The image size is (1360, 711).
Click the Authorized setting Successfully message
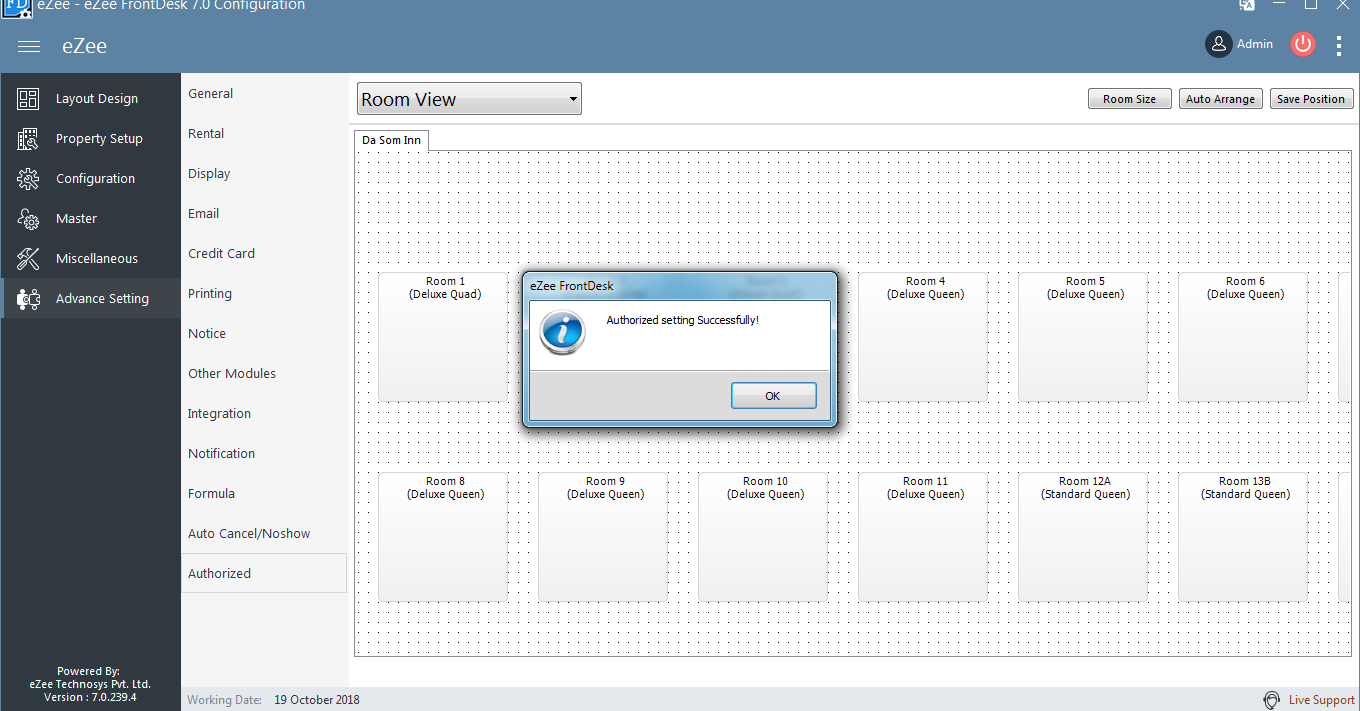click(682, 320)
